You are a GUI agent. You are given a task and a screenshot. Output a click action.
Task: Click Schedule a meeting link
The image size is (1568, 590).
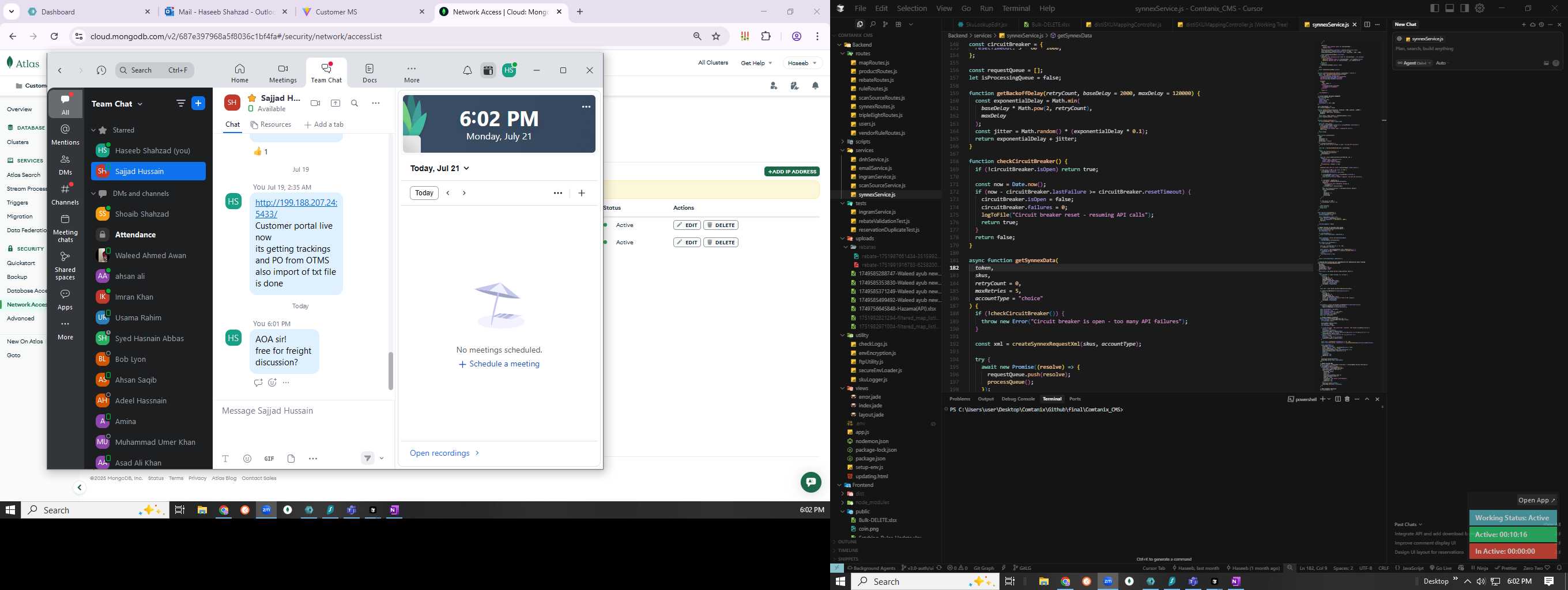coord(499,364)
